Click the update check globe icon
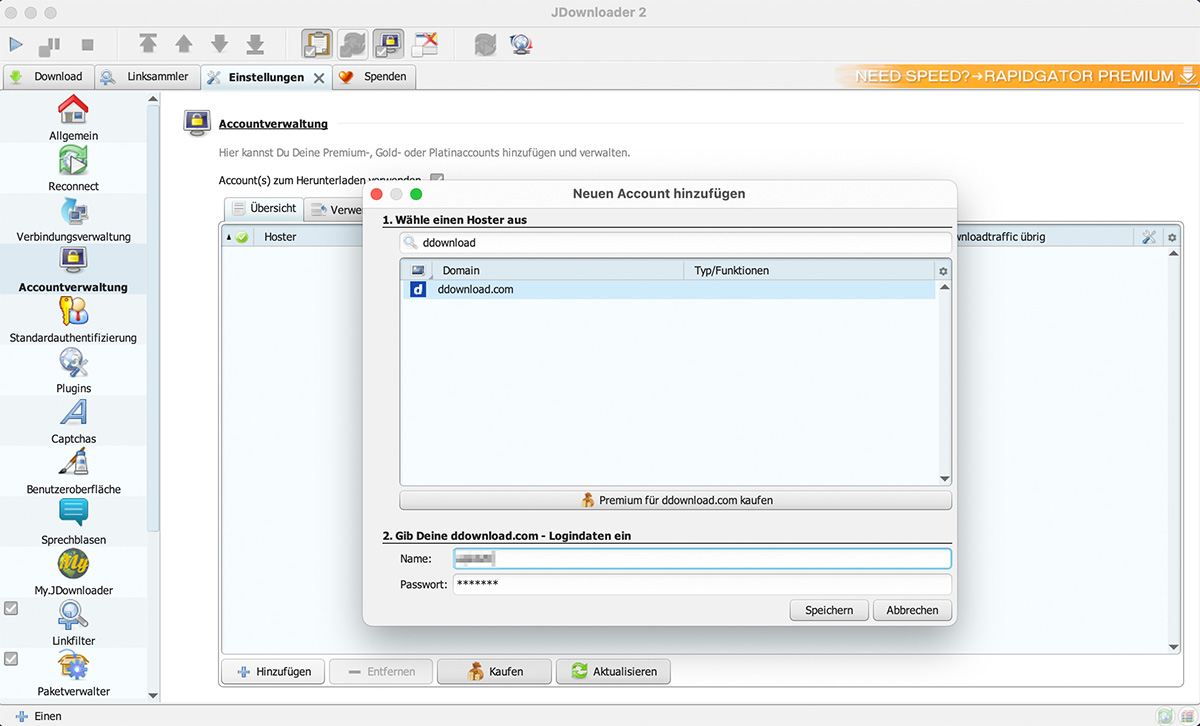Image resolution: width=1200 pixels, height=726 pixels. coord(520,44)
